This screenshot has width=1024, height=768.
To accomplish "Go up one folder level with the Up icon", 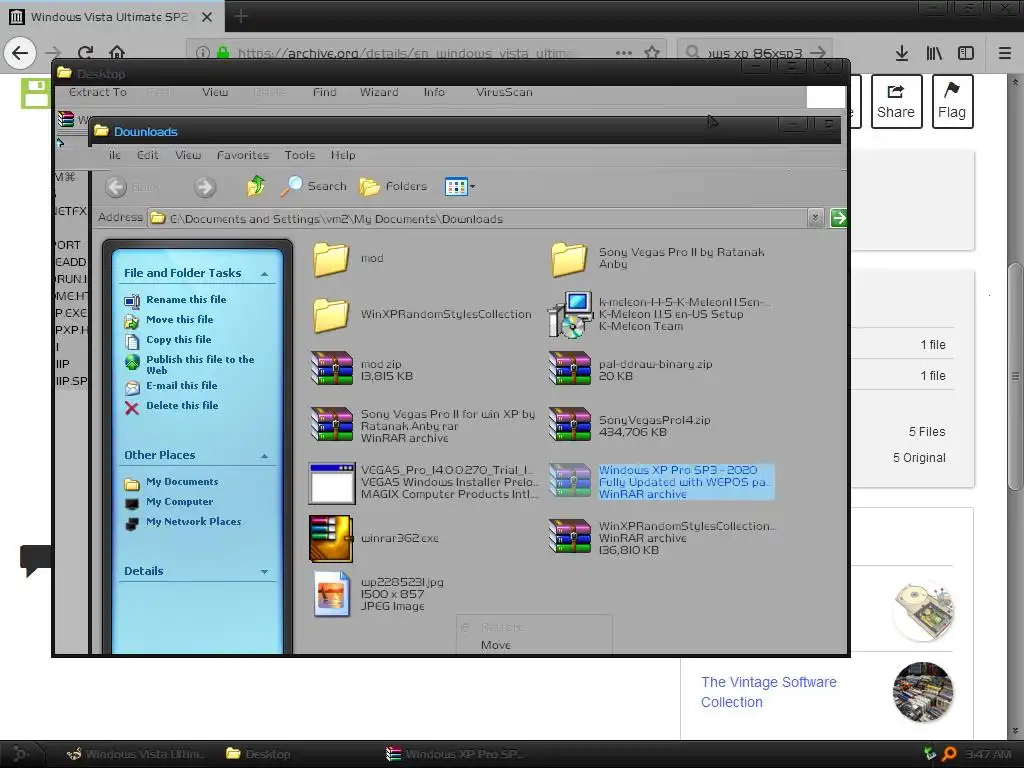I will 256,186.
